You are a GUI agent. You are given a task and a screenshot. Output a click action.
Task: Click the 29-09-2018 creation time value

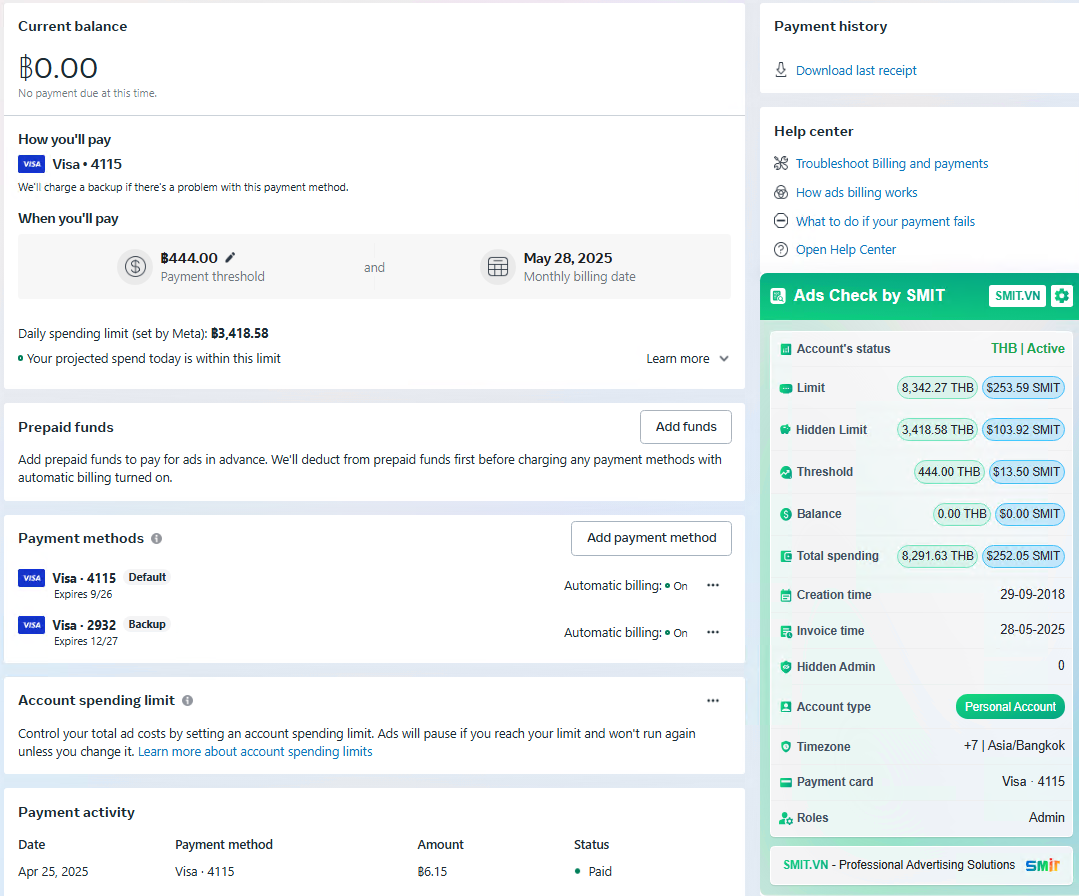coord(1032,594)
